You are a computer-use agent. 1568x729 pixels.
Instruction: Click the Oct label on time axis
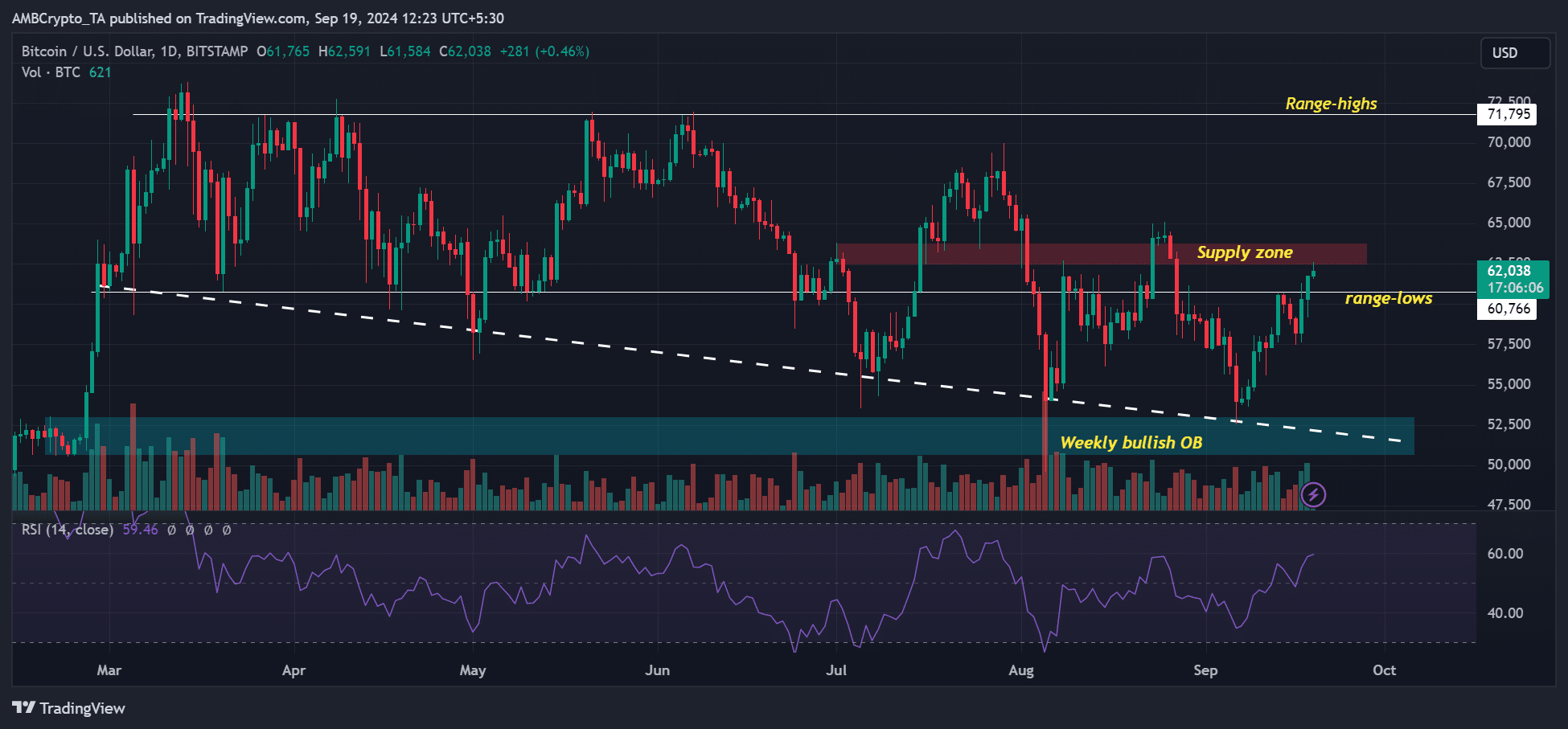[x=1384, y=670]
